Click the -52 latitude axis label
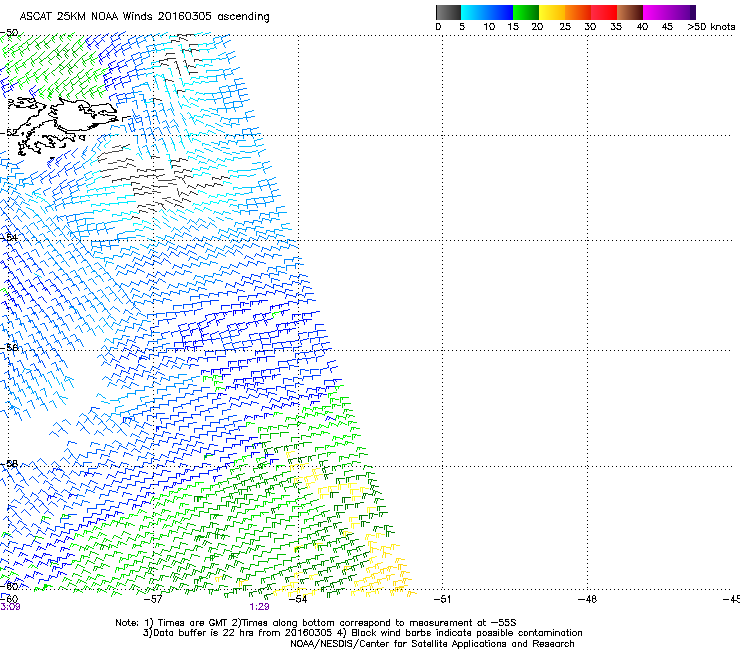Image resolution: width=740 pixels, height=650 pixels. tap(9, 133)
